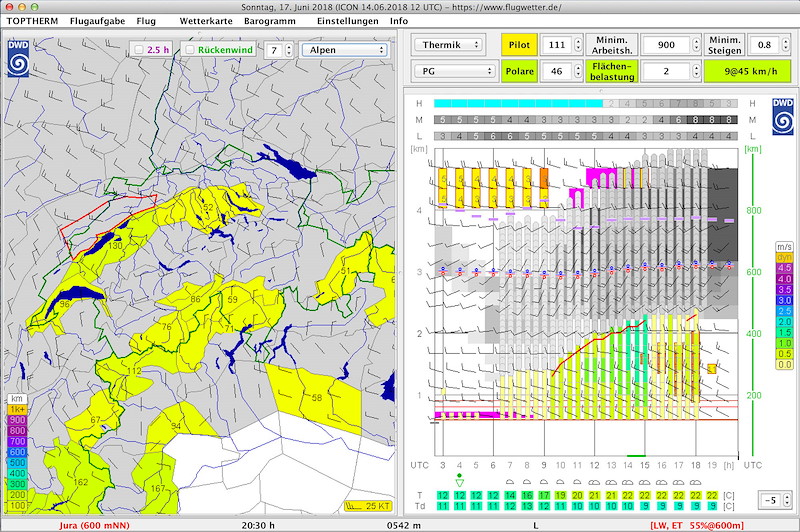Click the cumulus cloud icon below hour 18
The image size is (800, 532).
pyautogui.click(x=695, y=482)
